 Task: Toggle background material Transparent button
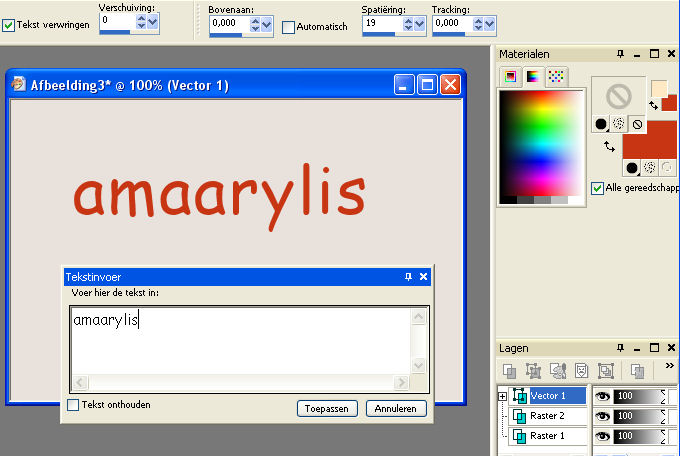pos(667,167)
